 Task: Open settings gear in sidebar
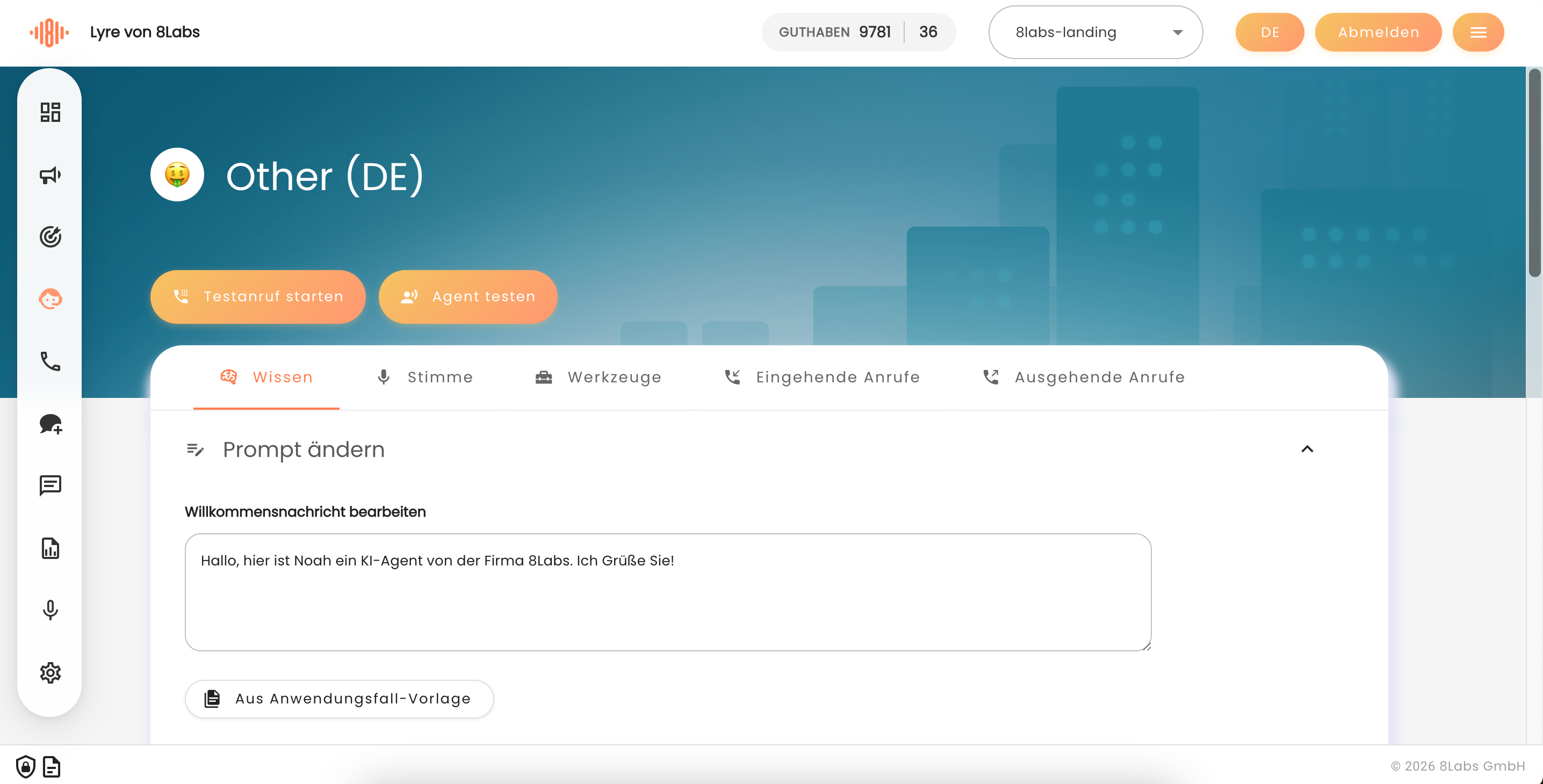click(x=51, y=673)
